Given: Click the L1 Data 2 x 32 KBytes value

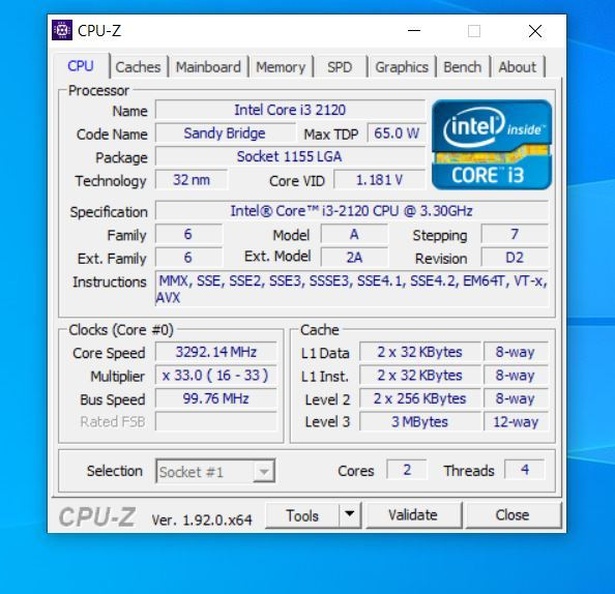Looking at the screenshot, I should (420, 352).
